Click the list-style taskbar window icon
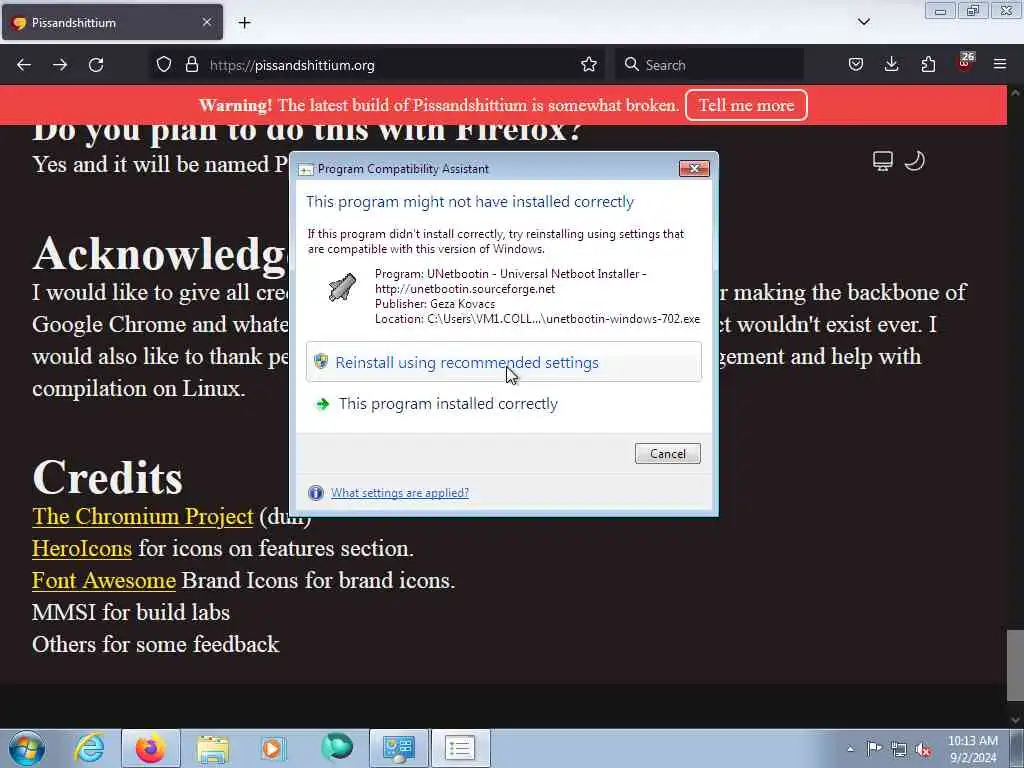Image resolution: width=1024 pixels, height=768 pixels. pyautogui.click(x=460, y=748)
